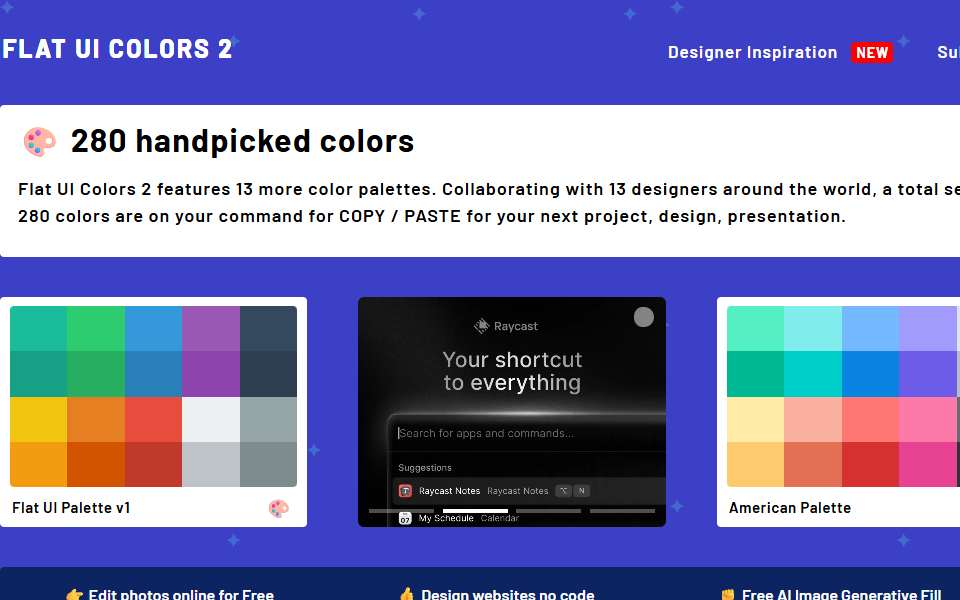
Task: Click the 'Your shortcut to everything' ad headline
Action: point(512,371)
